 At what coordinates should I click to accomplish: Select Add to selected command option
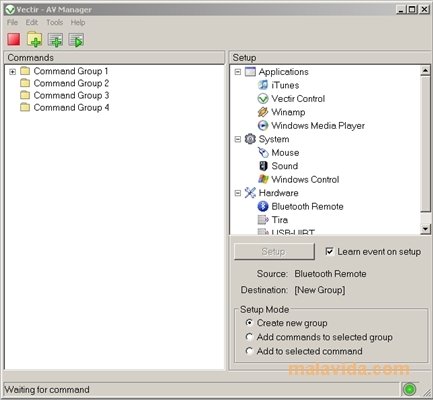249,351
